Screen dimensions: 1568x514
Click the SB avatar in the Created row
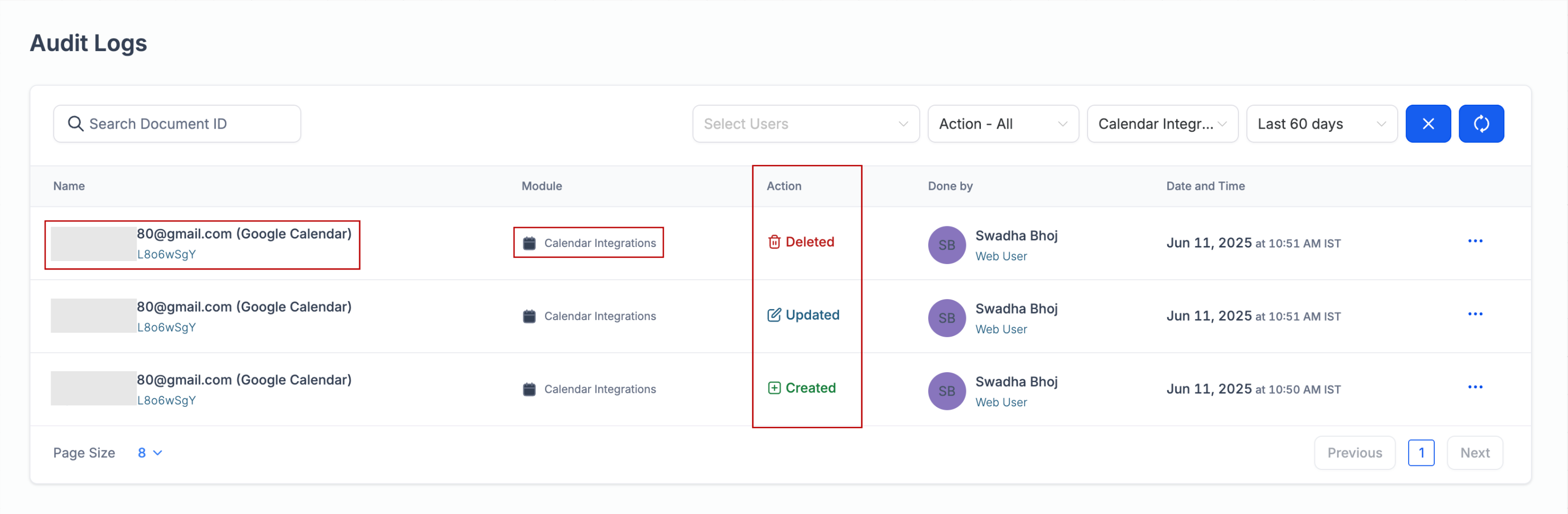tap(946, 391)
